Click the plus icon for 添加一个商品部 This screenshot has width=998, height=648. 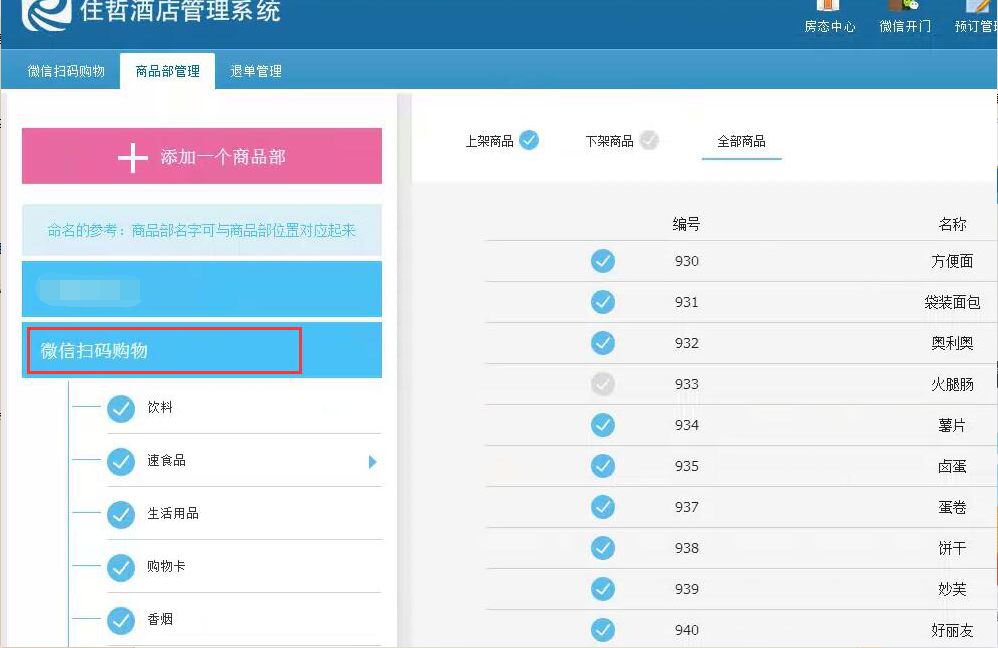pos(133,158)
